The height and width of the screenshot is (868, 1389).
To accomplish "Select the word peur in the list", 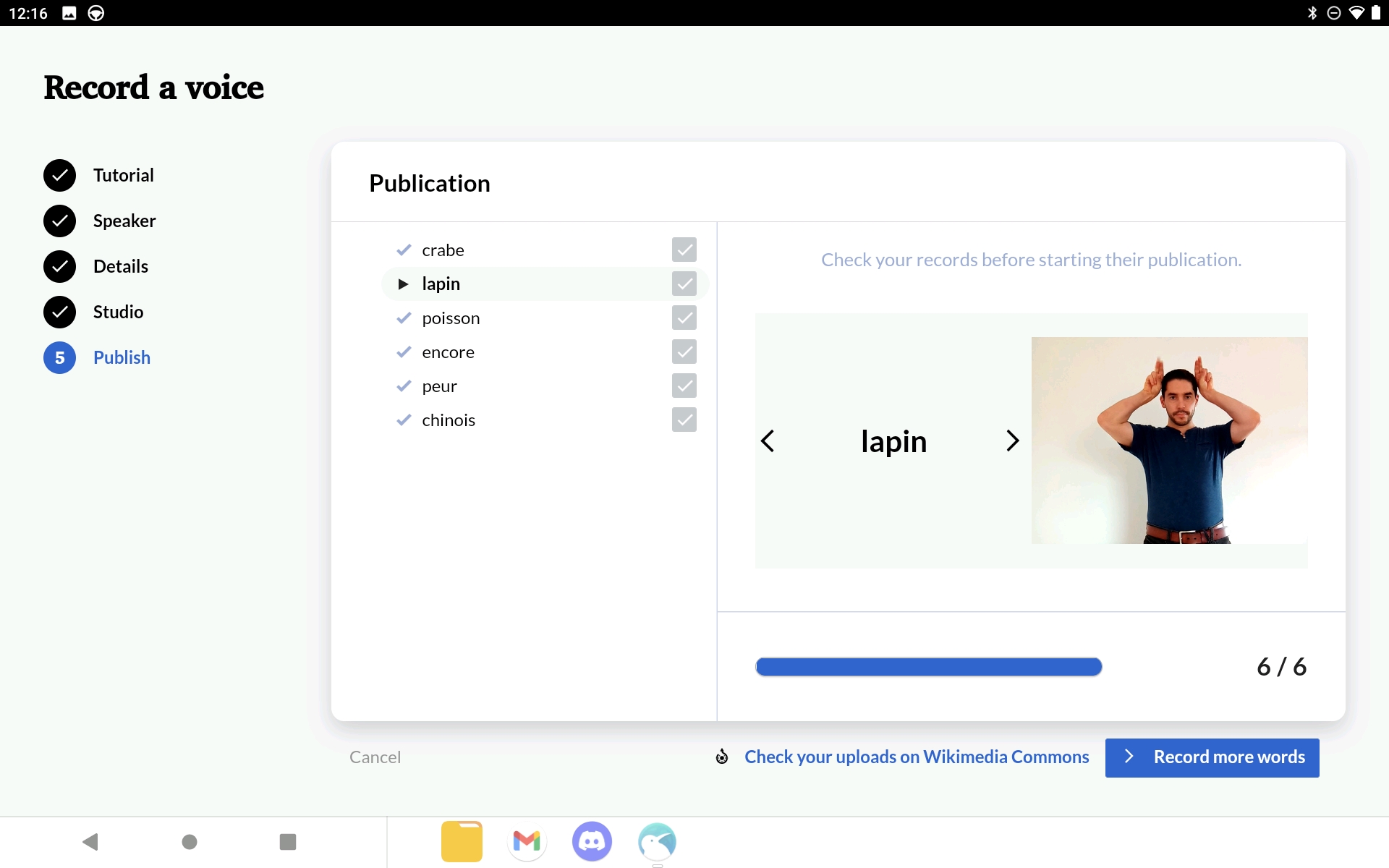I will point(439,386).
